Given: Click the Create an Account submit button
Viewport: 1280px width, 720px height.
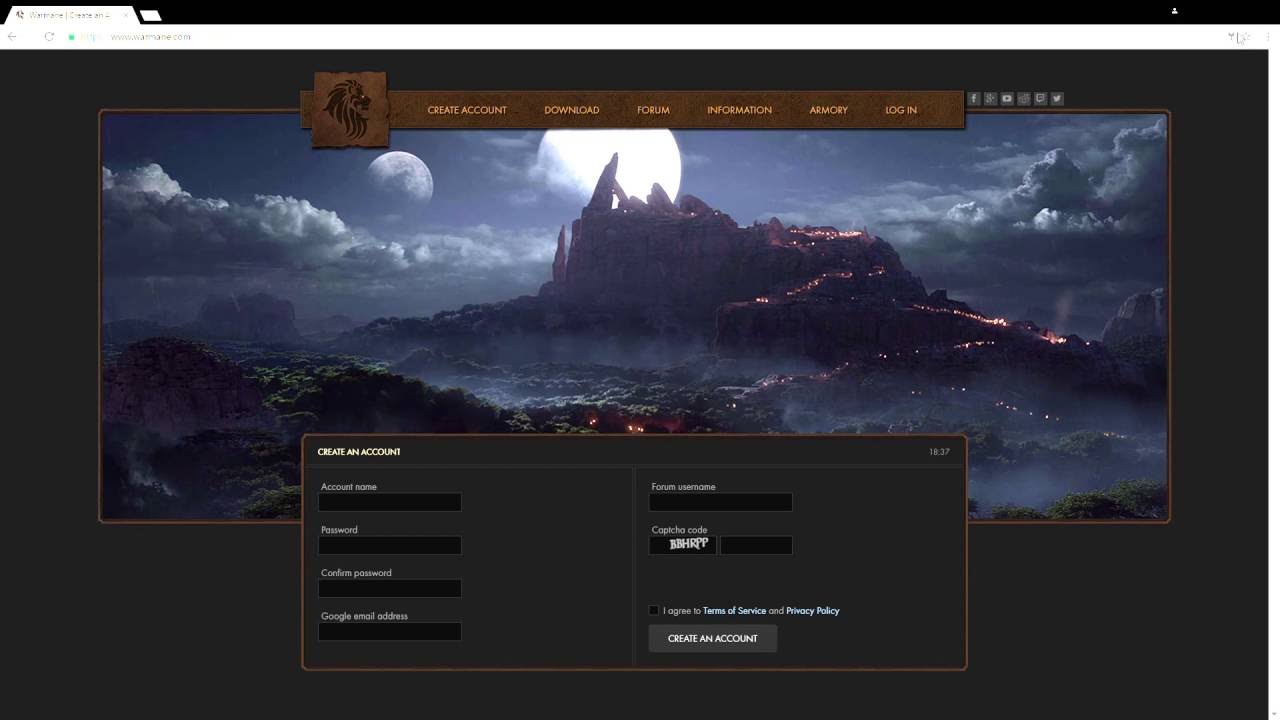Looking at the screenshot, I should pyautogui.click(x=713, y=638).
